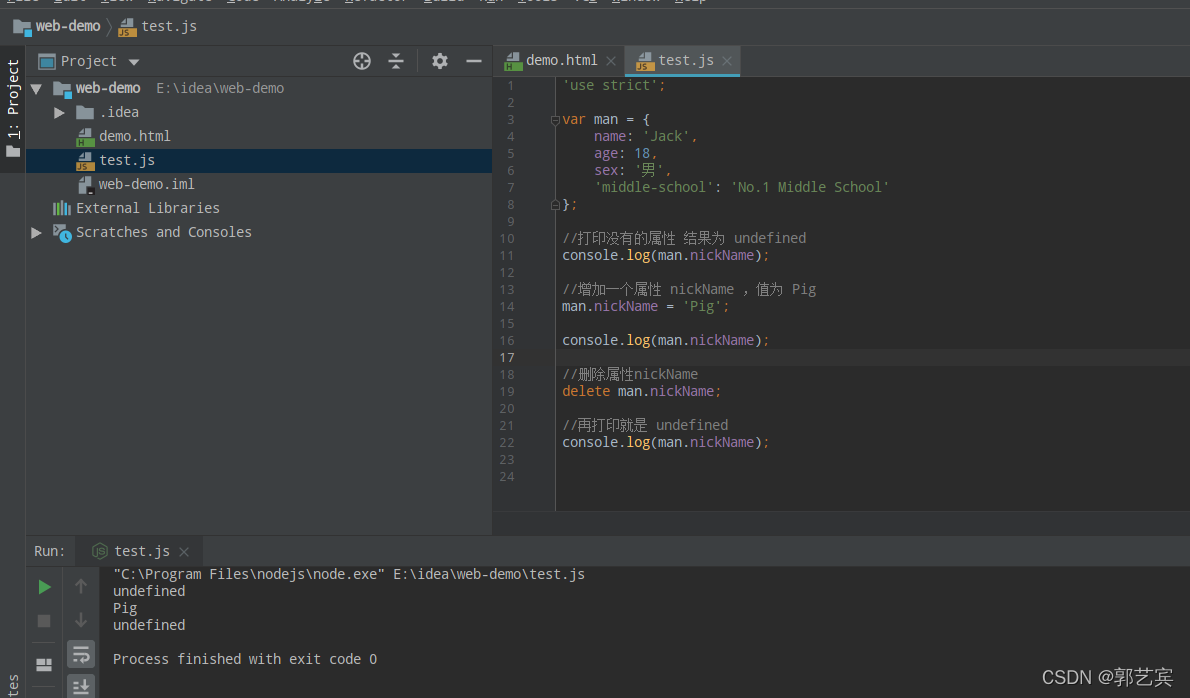Click the .idea folder icon

pyautogui.click(x=85, y=113)
